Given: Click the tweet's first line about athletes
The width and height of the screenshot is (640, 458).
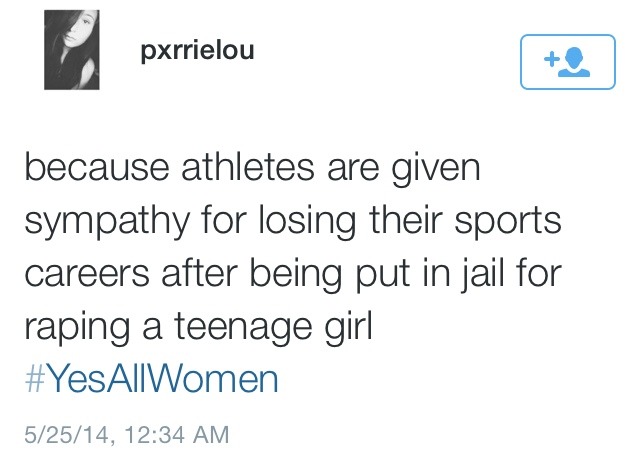Looking at the screenshot, I should [x=252, y=168].
